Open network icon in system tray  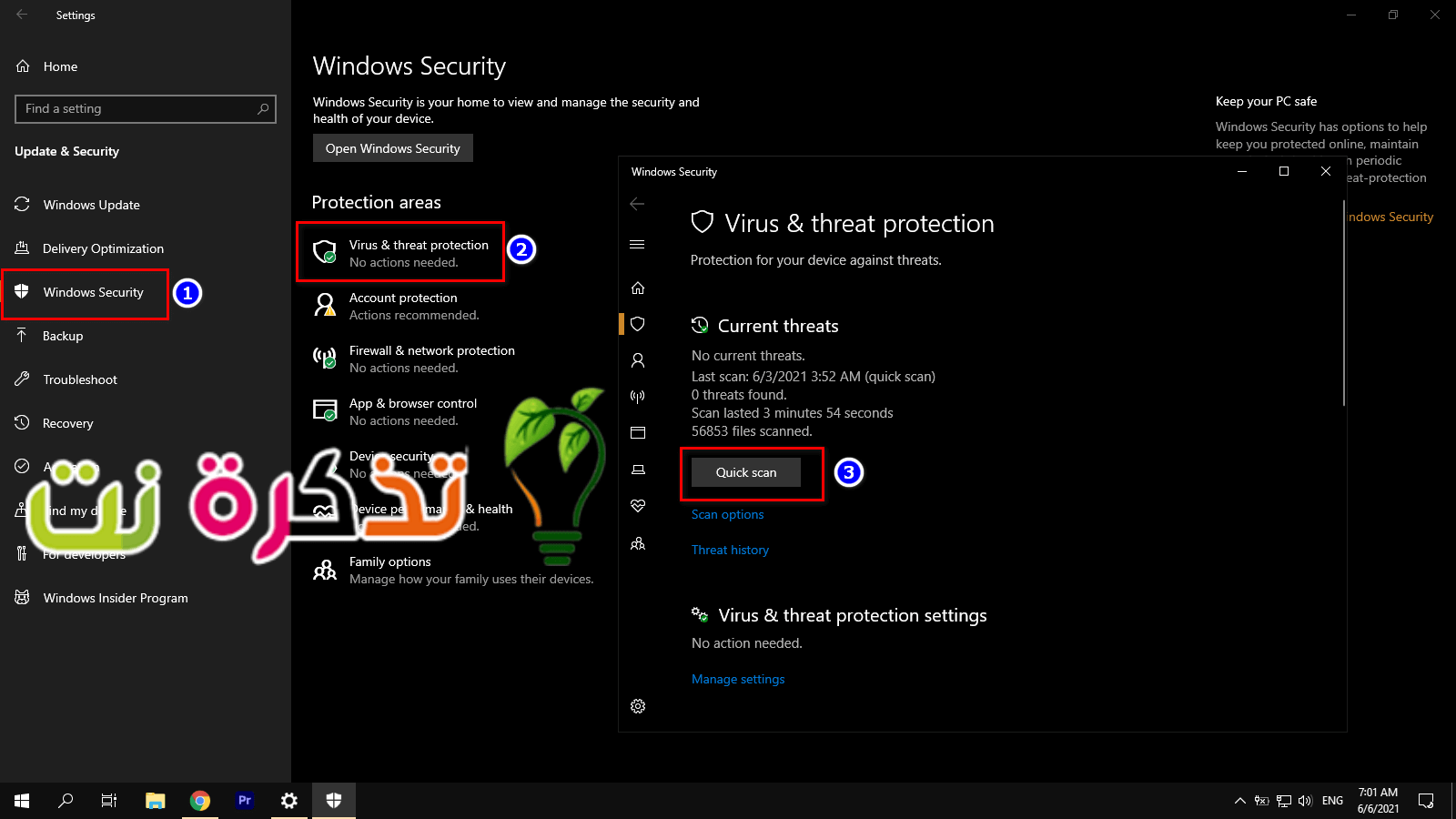pyautogui.click(x=1283, y=801)
